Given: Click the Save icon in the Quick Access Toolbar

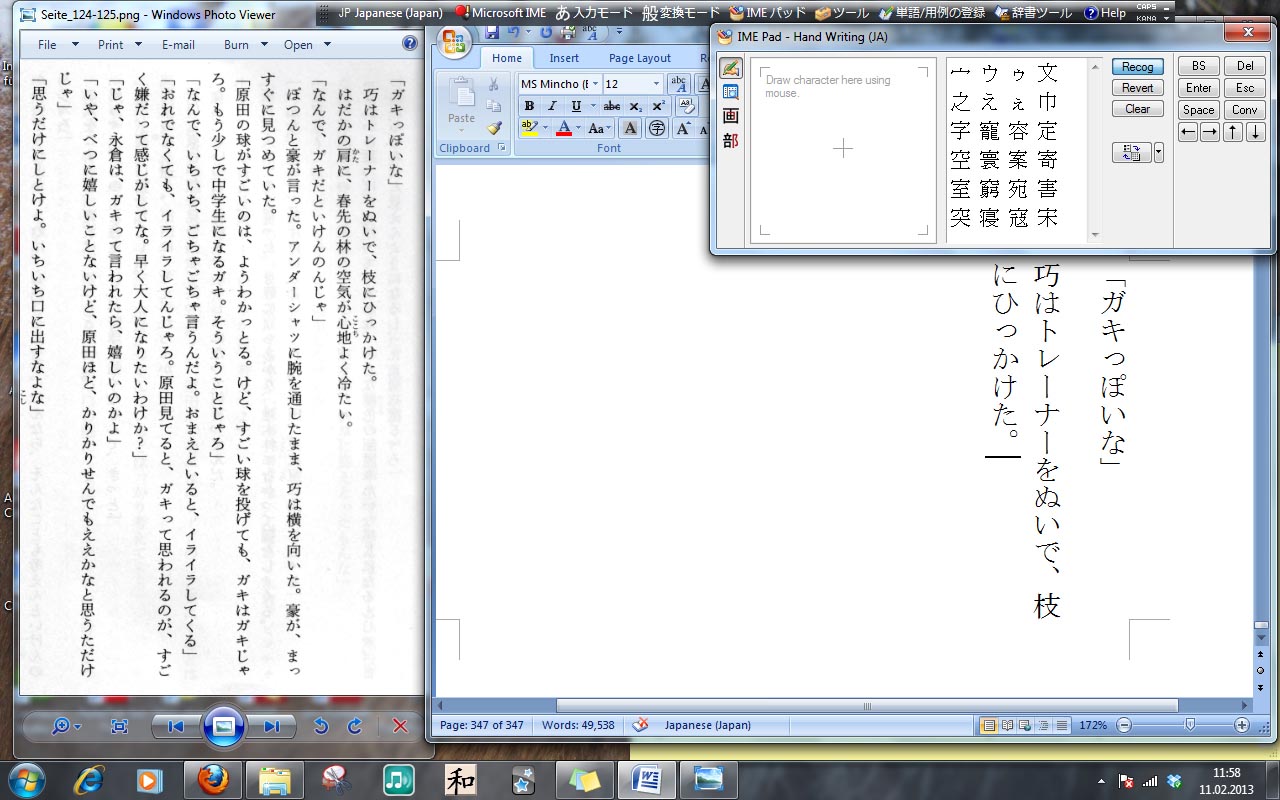Looking at the screenshot, I should point(492,32).
